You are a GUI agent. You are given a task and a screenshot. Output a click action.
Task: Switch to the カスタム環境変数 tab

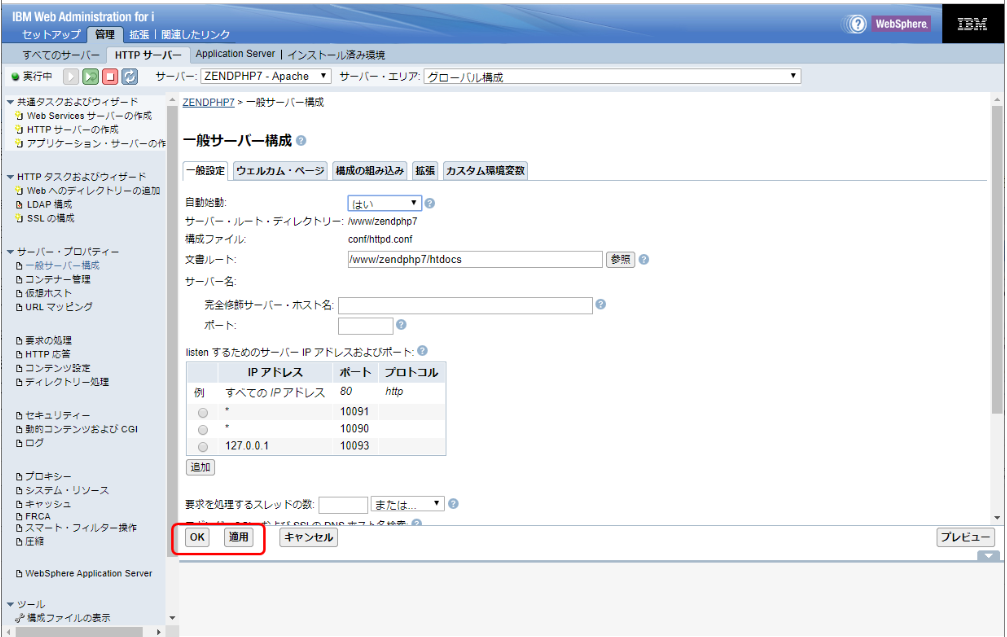[x=486, y=171]
